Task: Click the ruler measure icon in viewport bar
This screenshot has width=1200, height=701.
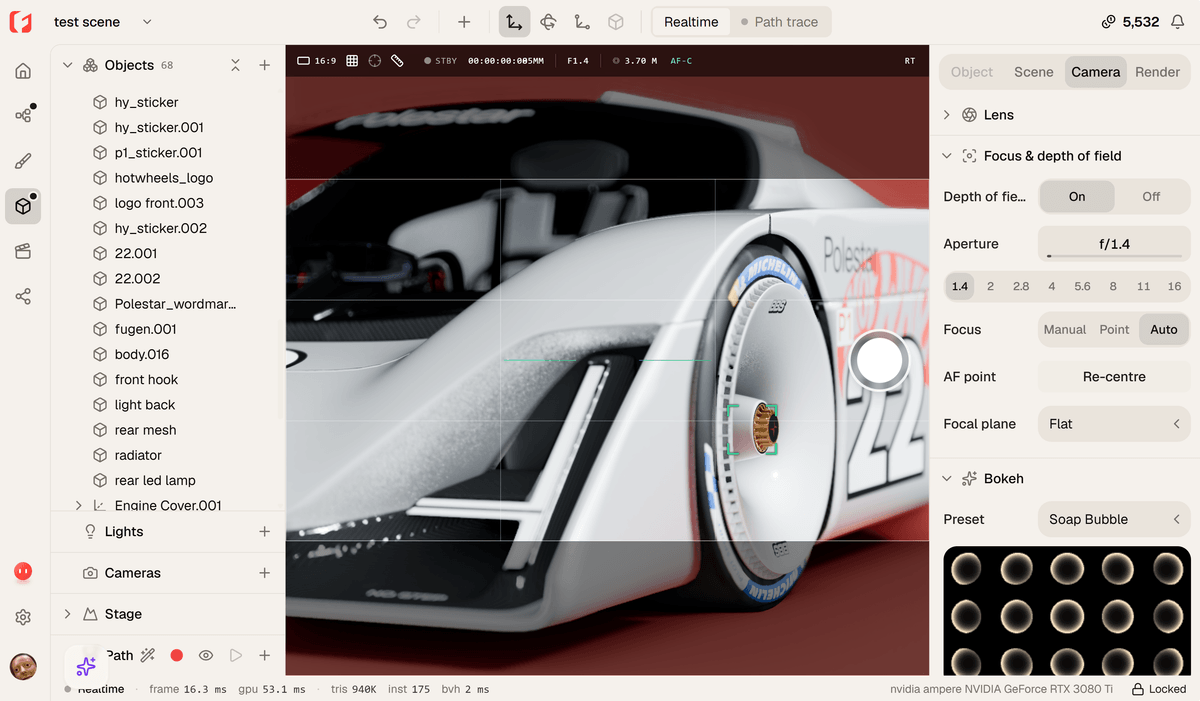Action: tap(397, 61)
